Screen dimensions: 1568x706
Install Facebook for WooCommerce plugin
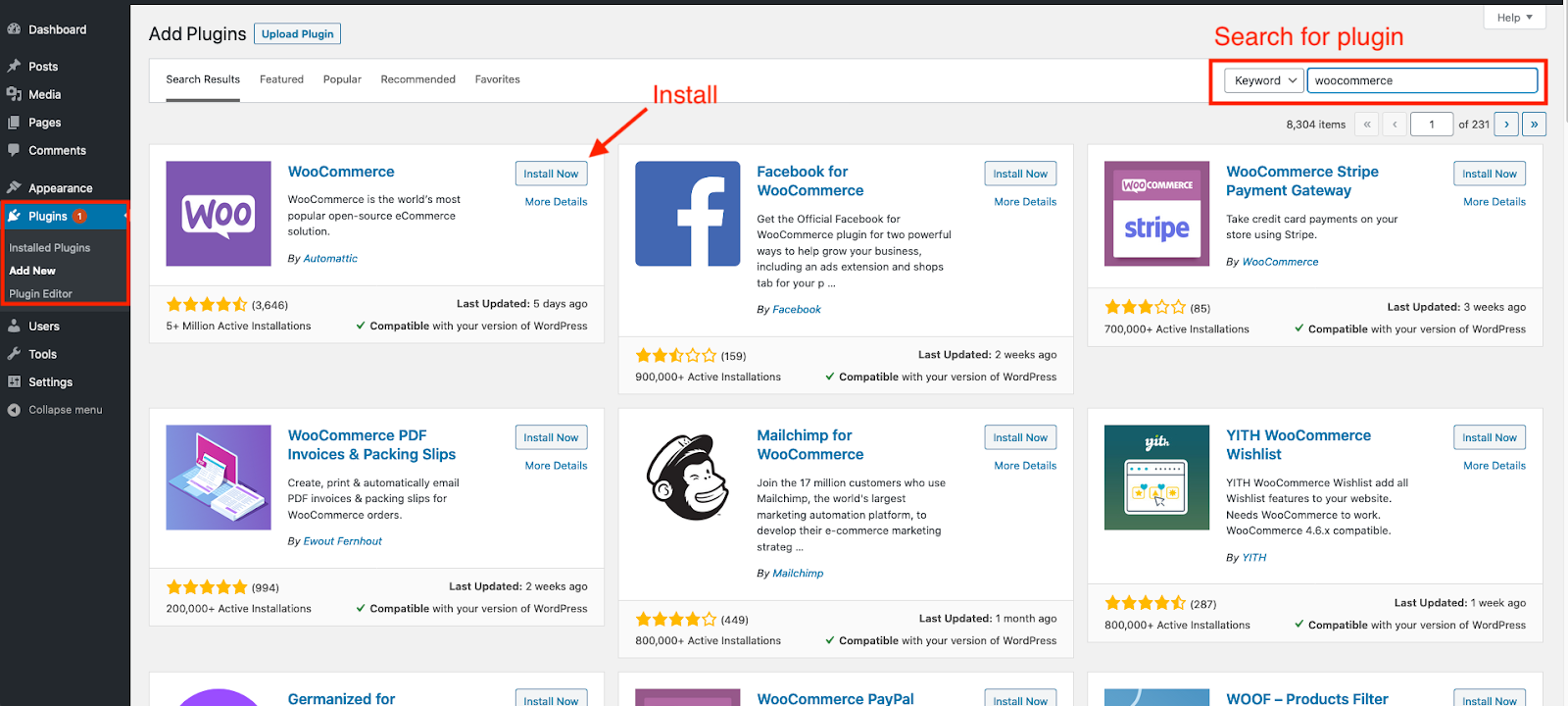pyautogui.click(x=1020, y=174)
